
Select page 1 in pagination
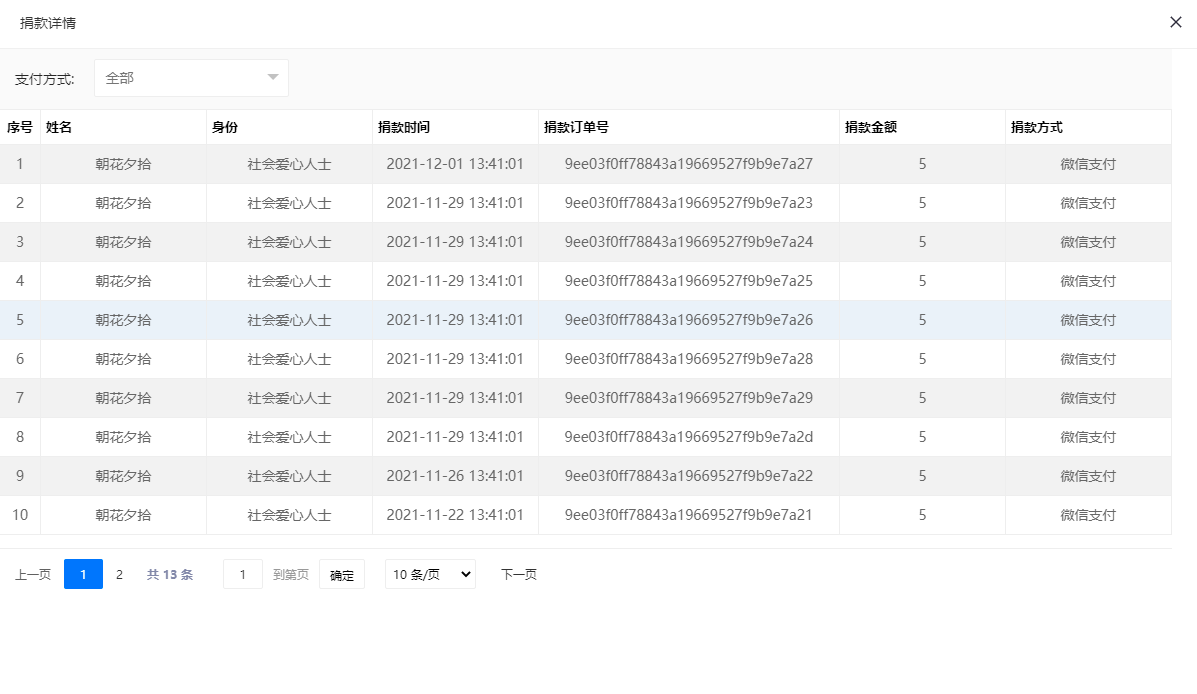coord(83,574)
